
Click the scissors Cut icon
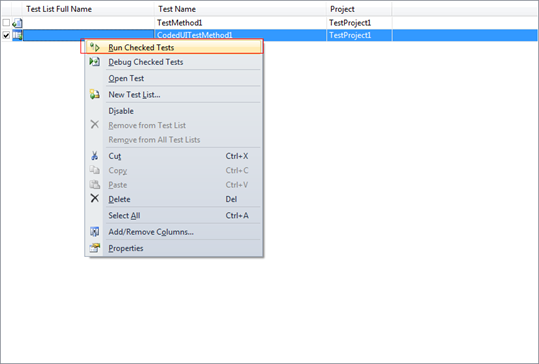pos(95,156)
